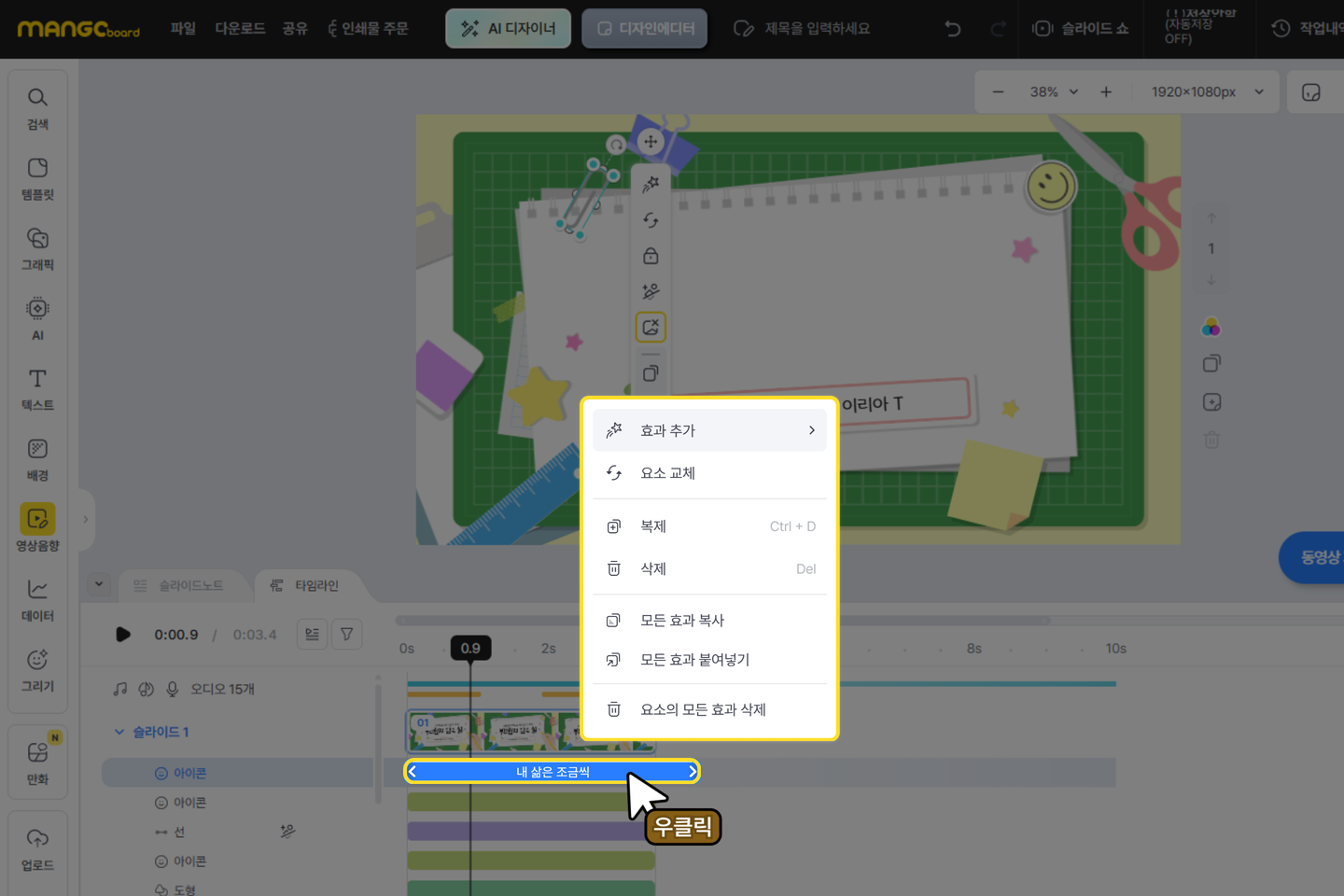Open the 파일 menu
This screenshot has height=896, width=1344.
pos(183,29)
